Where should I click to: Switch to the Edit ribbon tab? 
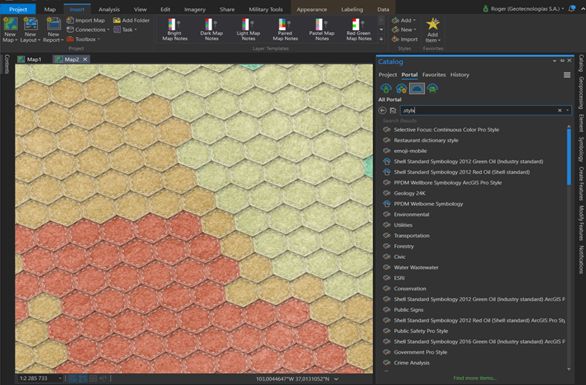tap(165, 9)
